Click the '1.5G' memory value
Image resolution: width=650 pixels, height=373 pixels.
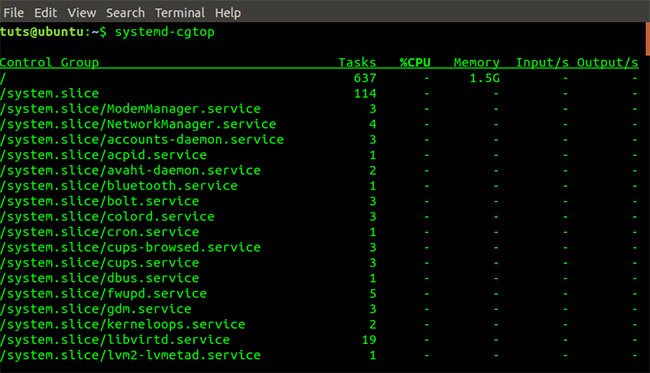pyautogui.click(x=485, y=78)
